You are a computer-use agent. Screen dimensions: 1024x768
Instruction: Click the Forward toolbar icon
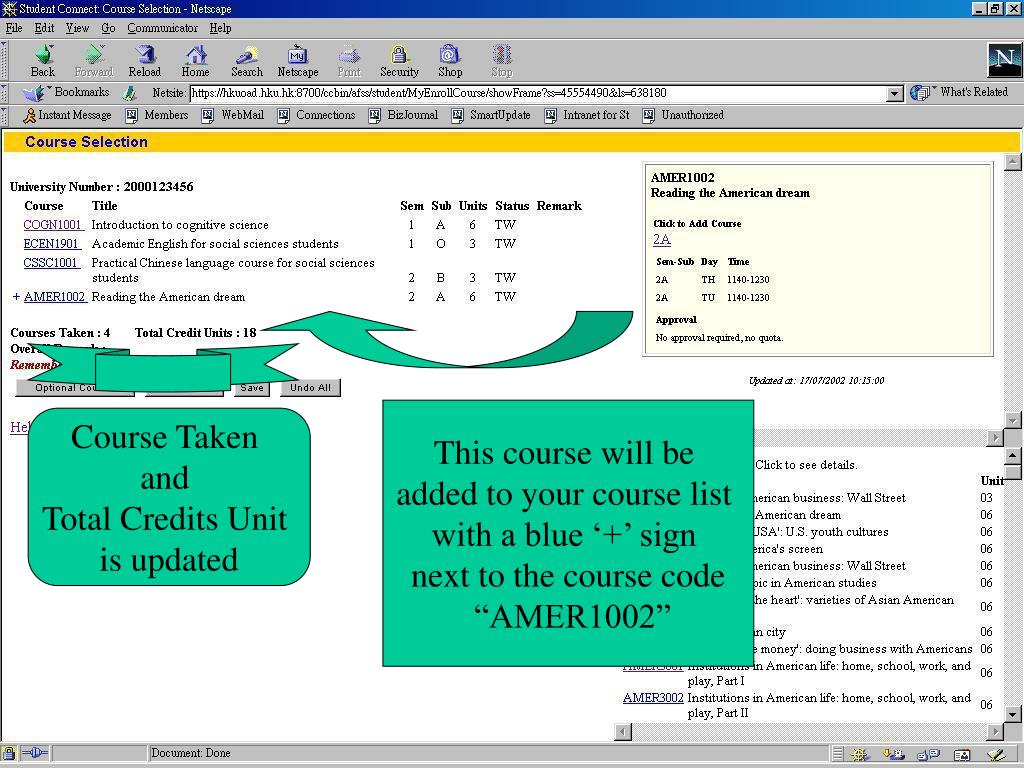(x=94, y=61)
